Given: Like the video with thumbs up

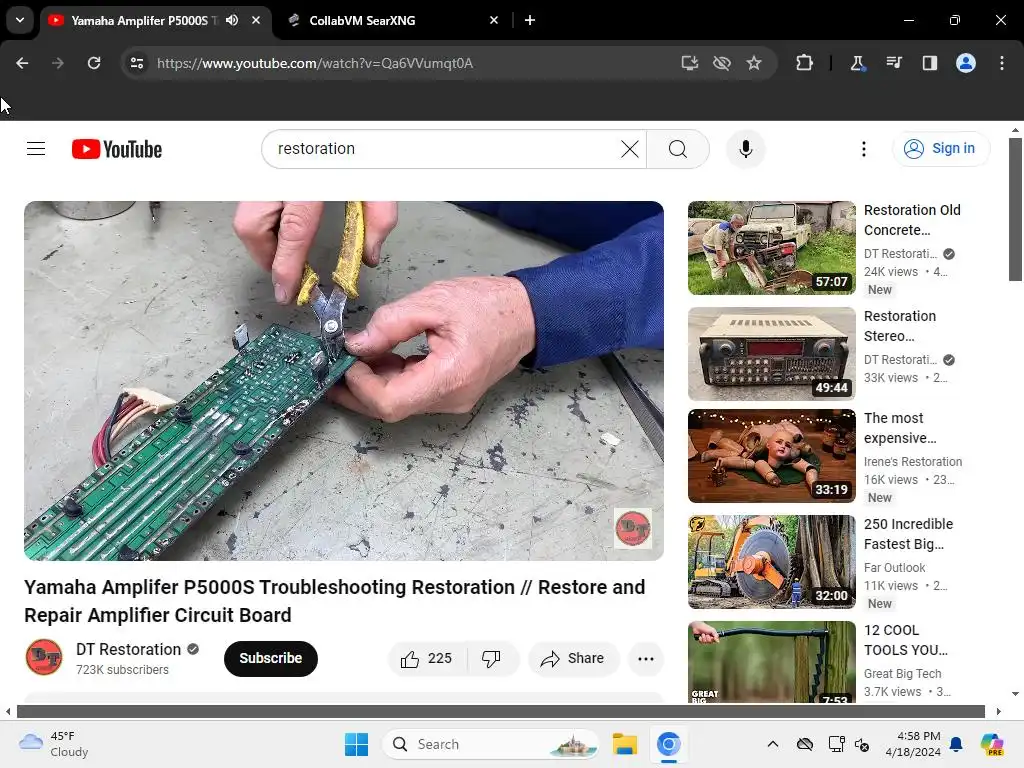Looking at the screenshot, I should (427, 658).
